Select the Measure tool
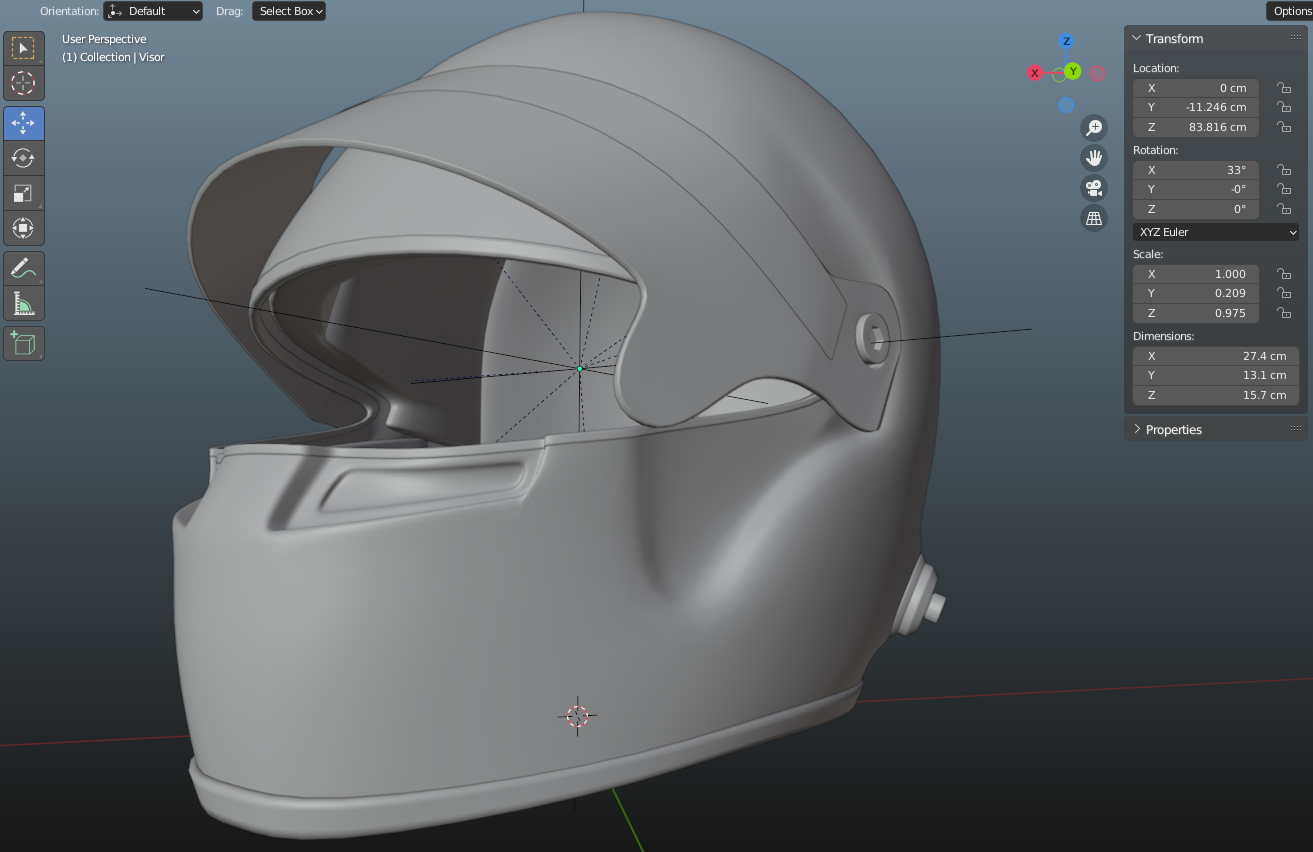 click(23, 302)
